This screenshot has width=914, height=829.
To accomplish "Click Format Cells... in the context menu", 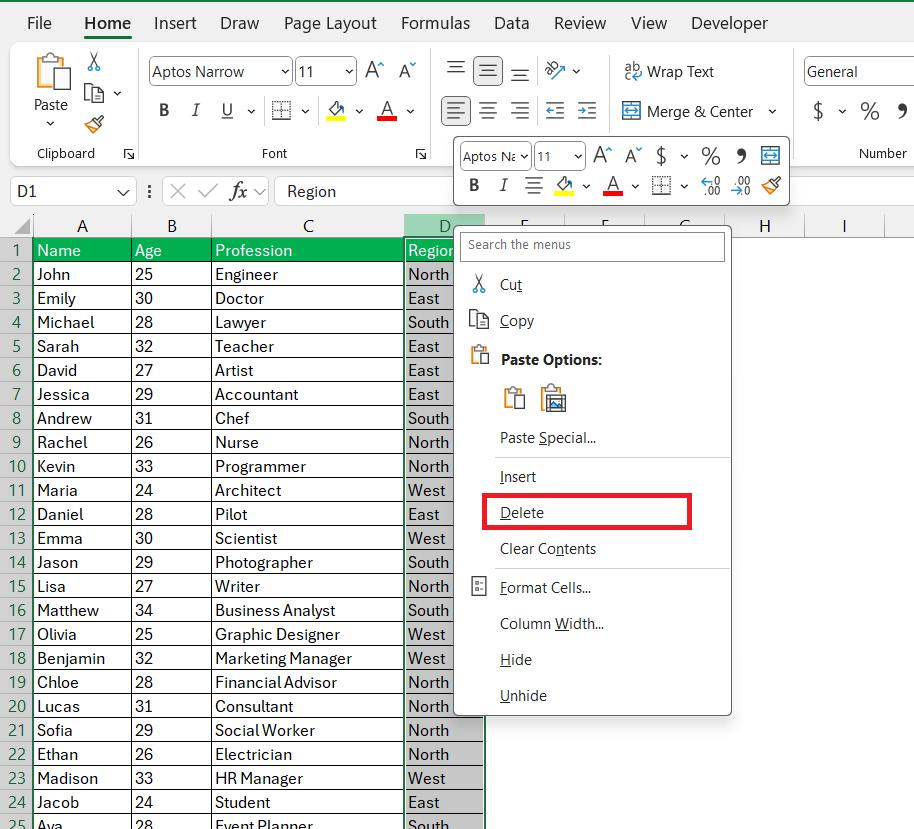I will tap(545, 588).
